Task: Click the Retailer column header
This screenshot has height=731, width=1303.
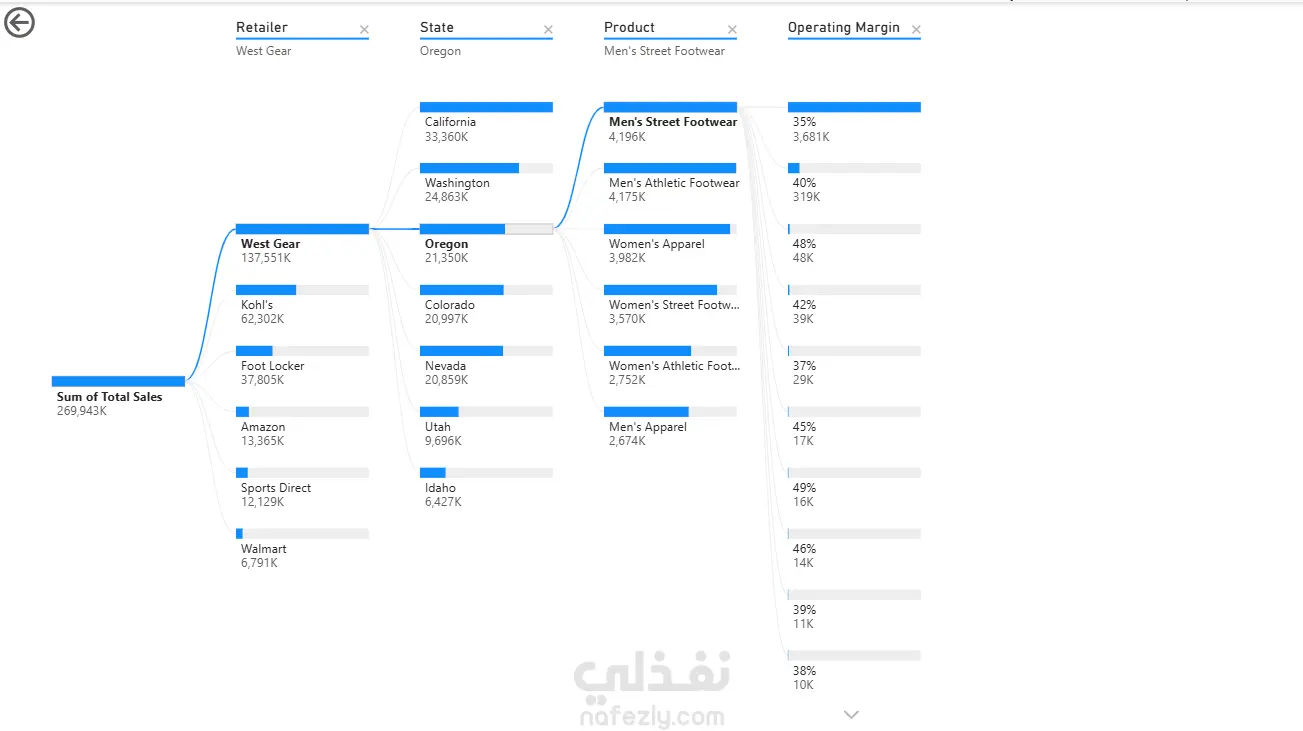Action: 262,28
